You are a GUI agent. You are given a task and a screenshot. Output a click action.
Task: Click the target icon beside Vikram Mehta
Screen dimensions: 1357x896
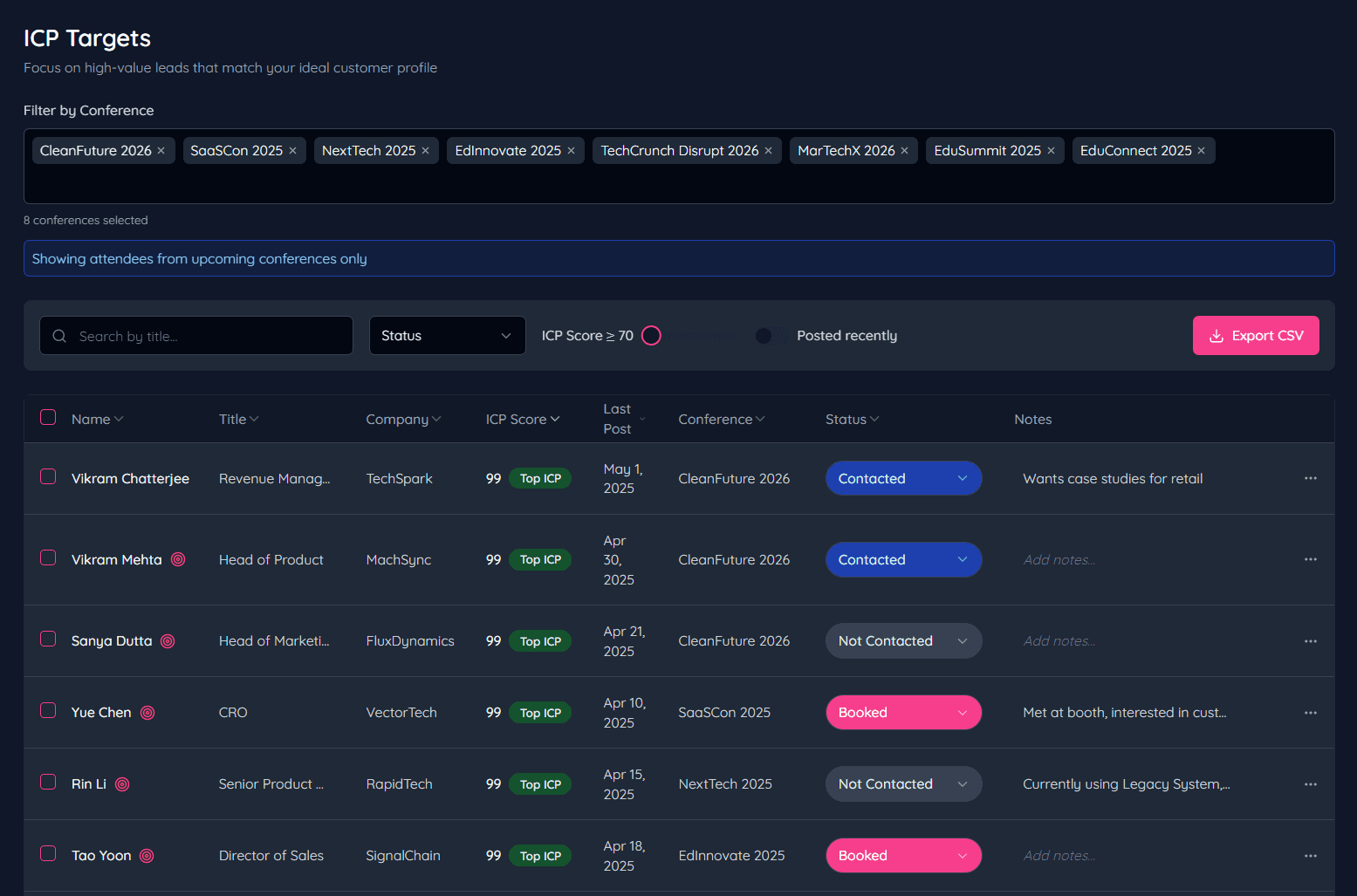[x=178, y=559]
